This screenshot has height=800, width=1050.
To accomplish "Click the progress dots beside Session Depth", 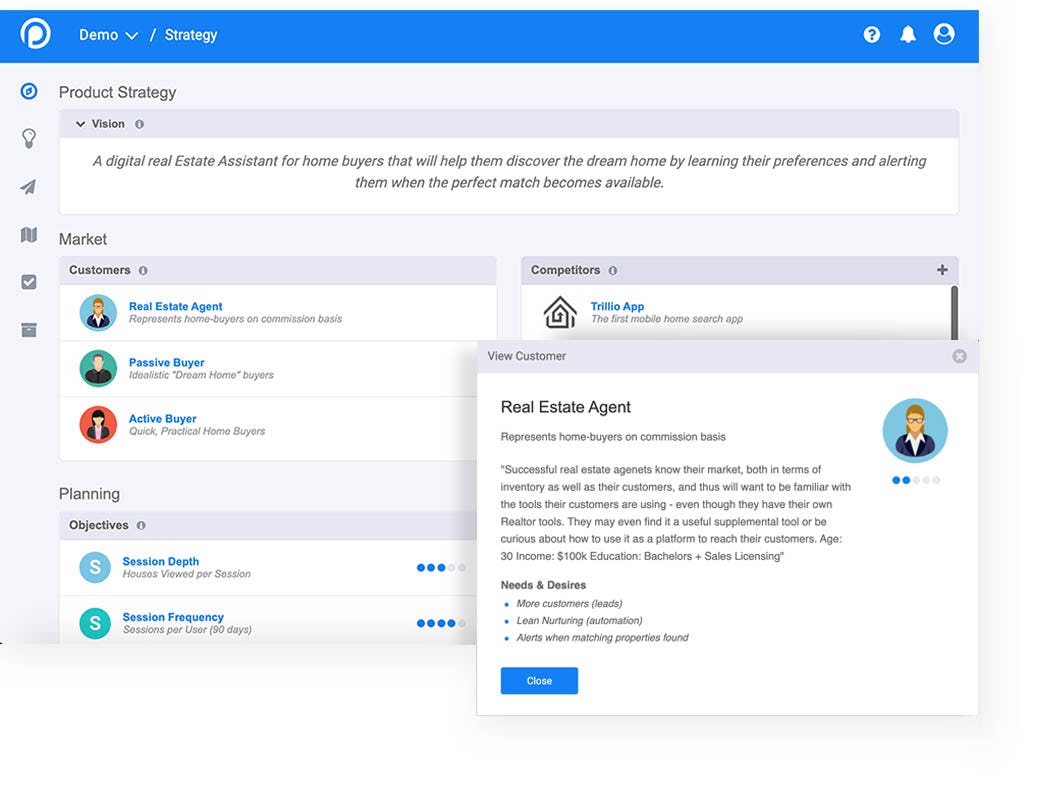I will (440, 567).
